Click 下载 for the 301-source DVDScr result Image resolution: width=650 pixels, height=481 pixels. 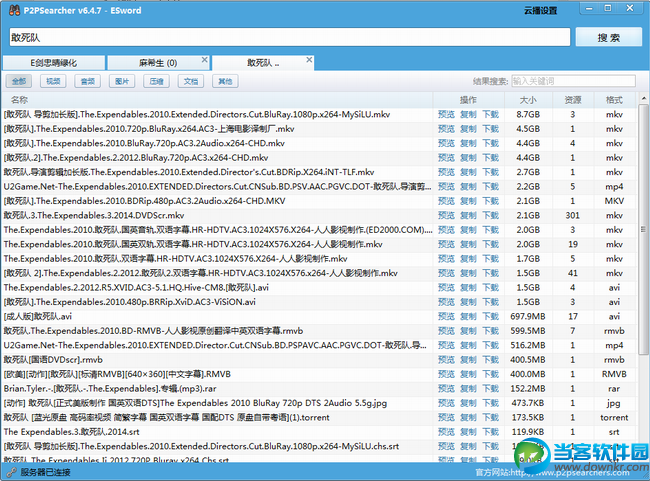pos(490,215)
